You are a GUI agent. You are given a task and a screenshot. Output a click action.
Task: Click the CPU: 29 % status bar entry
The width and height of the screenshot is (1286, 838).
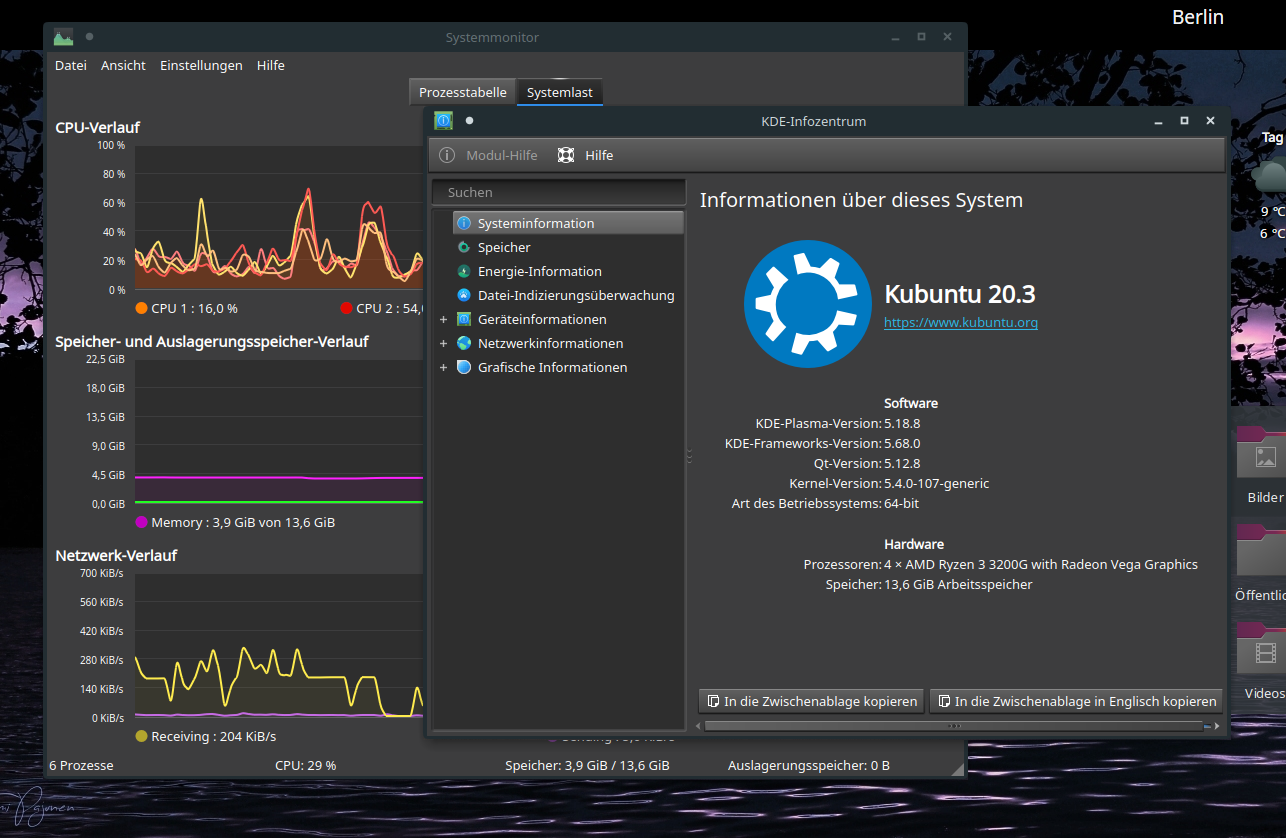pos(306,765)
